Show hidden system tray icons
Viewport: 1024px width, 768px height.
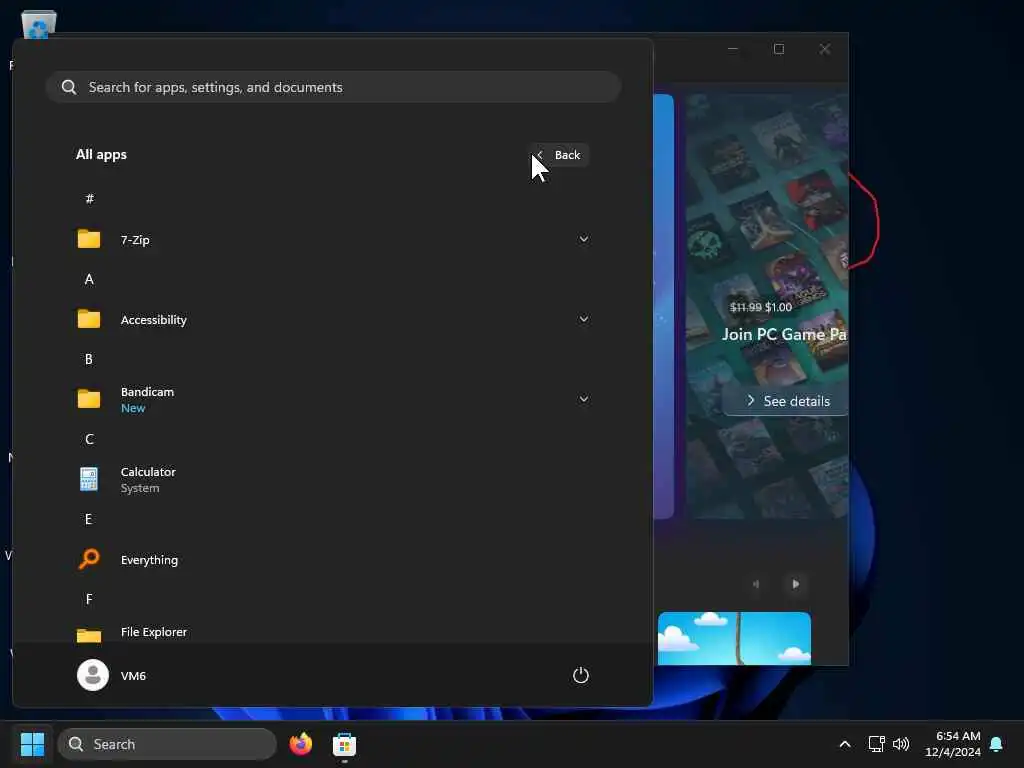(x=844, y=744)
